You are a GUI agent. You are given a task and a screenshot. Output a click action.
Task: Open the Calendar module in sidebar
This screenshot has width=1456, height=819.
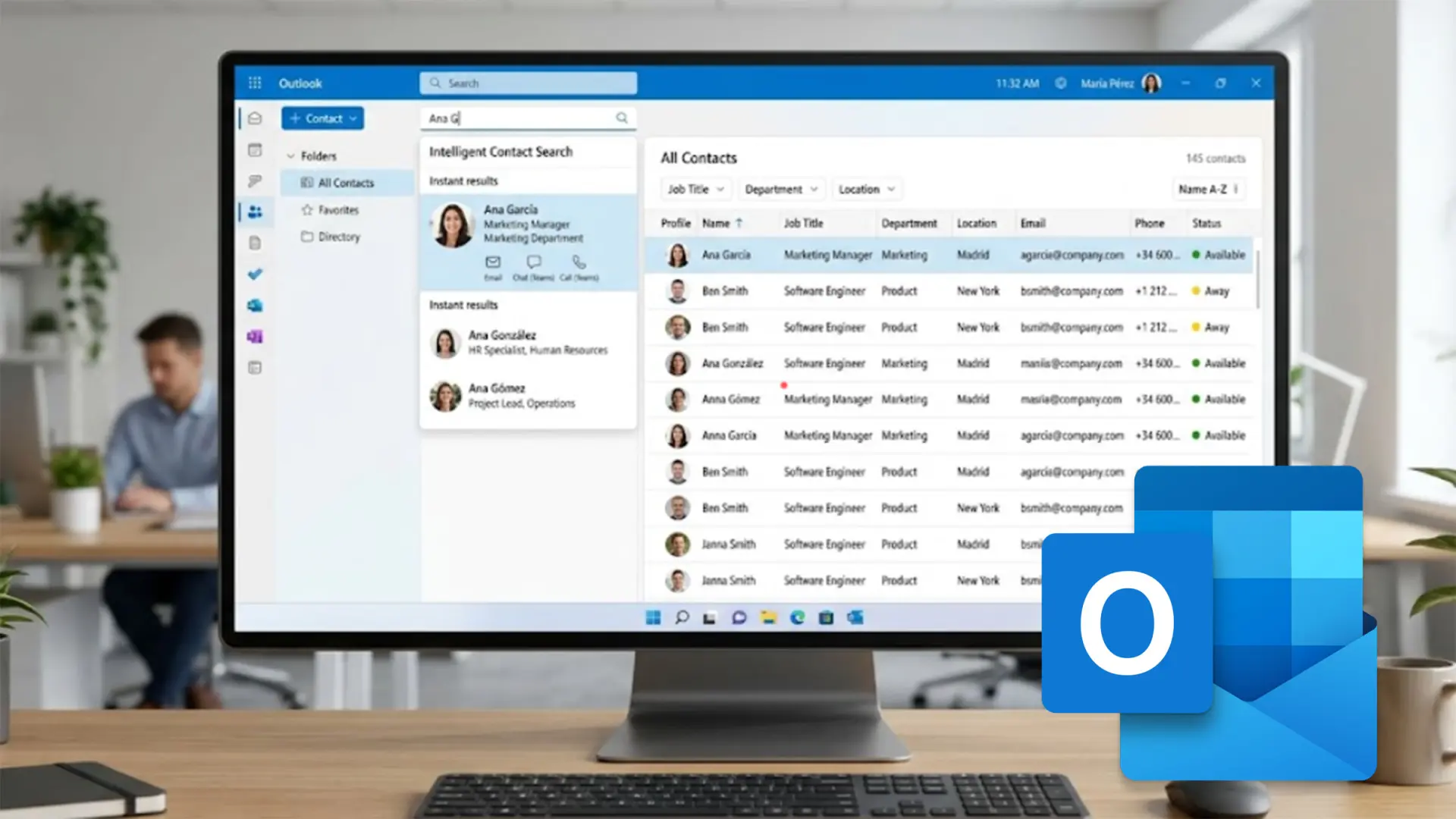click(255, 150)
